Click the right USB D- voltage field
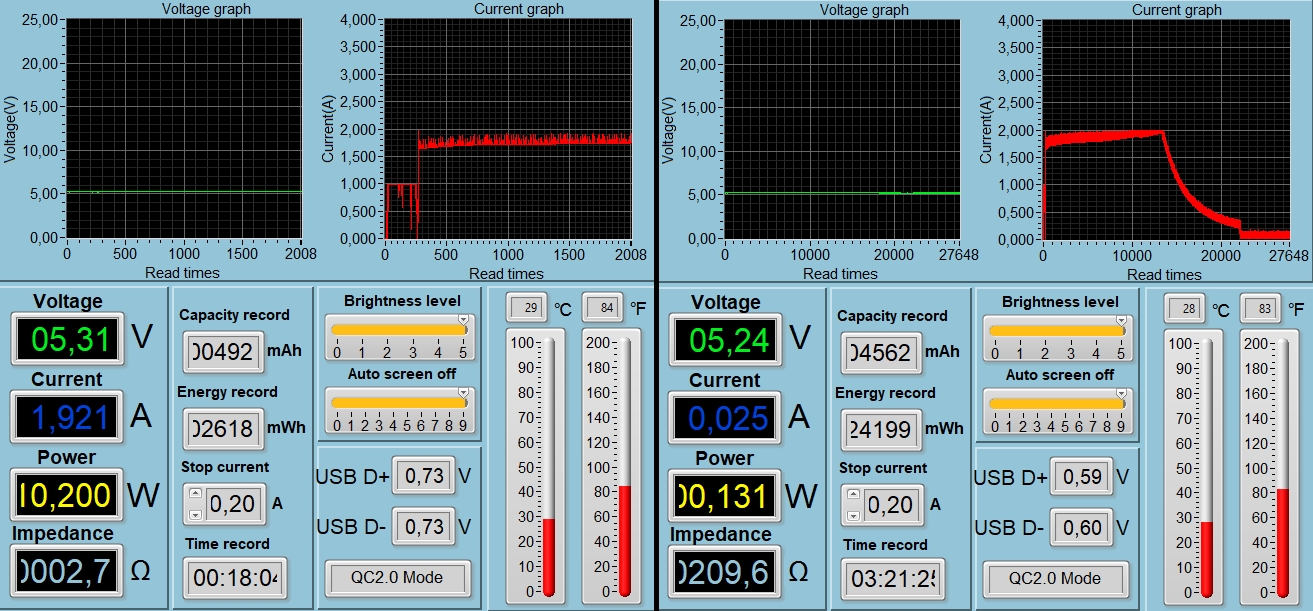Screen dimensions: 1313x611 click(x=1081, y=527)
